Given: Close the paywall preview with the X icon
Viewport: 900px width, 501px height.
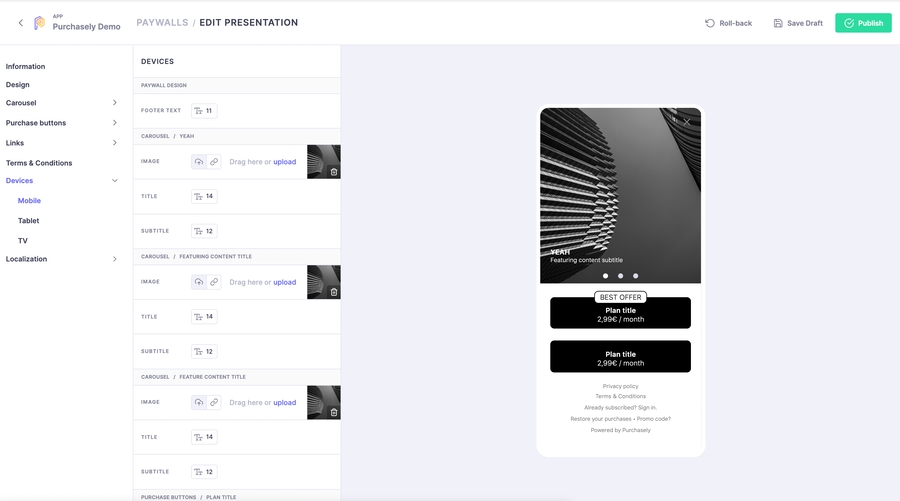Looking at the screenshot, I should click(687, 122).
